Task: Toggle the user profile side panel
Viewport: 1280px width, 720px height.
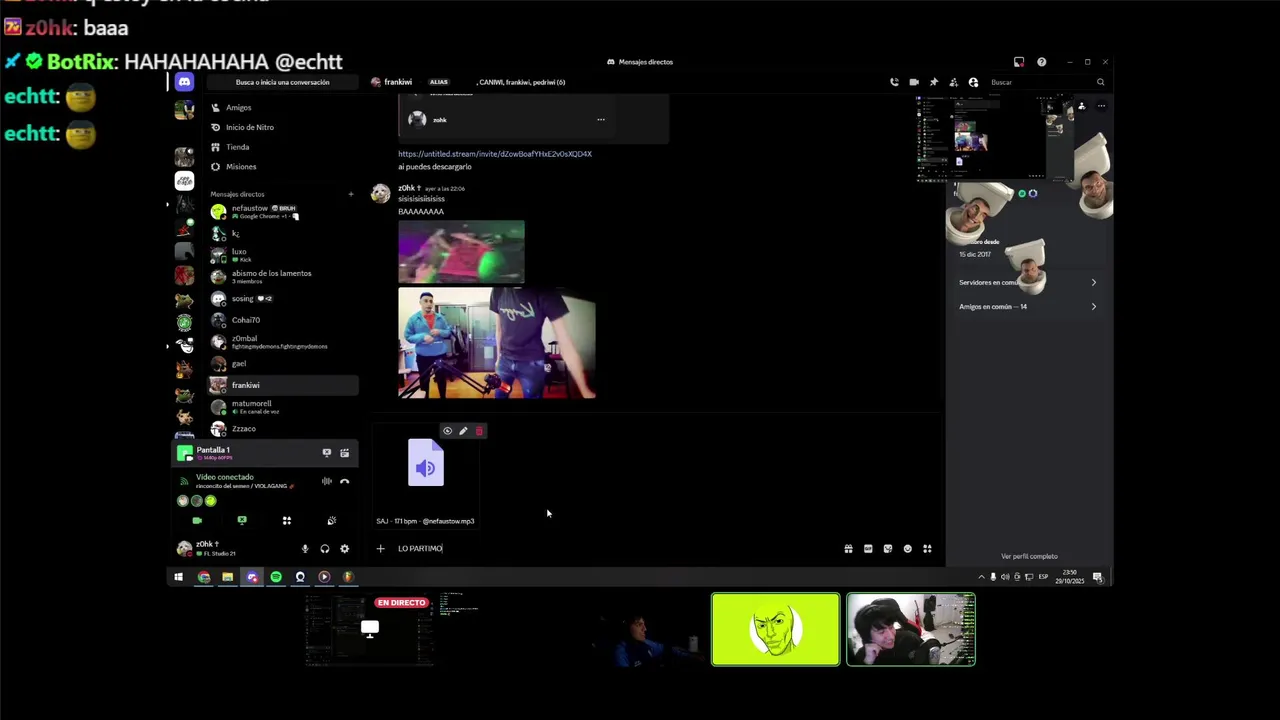Action: [x=973, y=82]
